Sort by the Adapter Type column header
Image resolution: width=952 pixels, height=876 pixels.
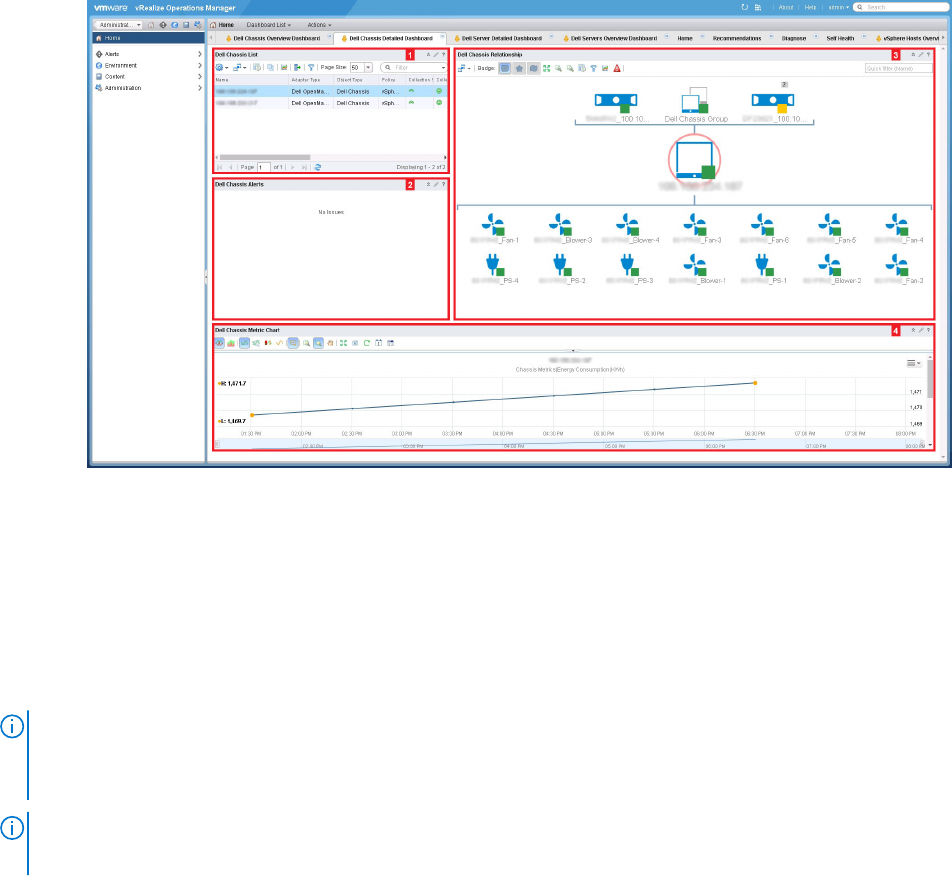pos(311,80)
